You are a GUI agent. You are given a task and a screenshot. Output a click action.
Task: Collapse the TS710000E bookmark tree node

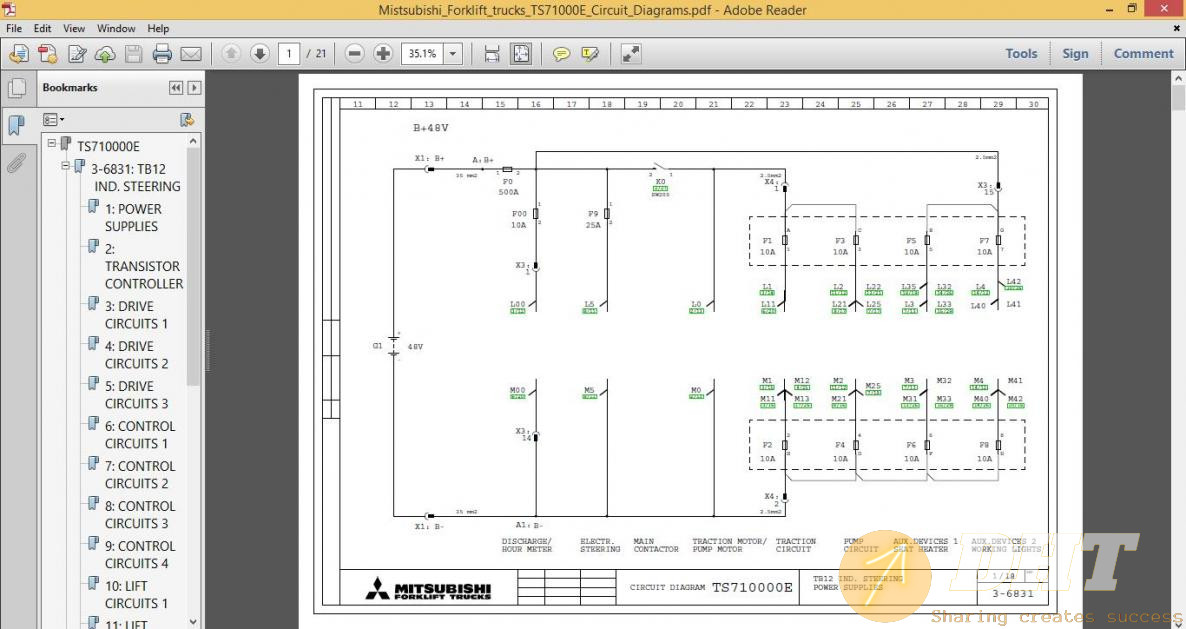click(x=51, y=143)
